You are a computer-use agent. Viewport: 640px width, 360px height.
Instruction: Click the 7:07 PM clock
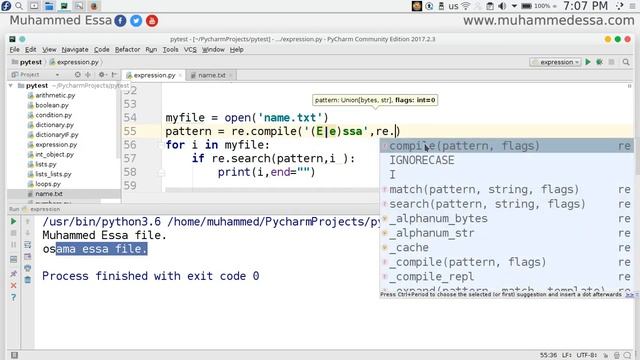[585, 6]
